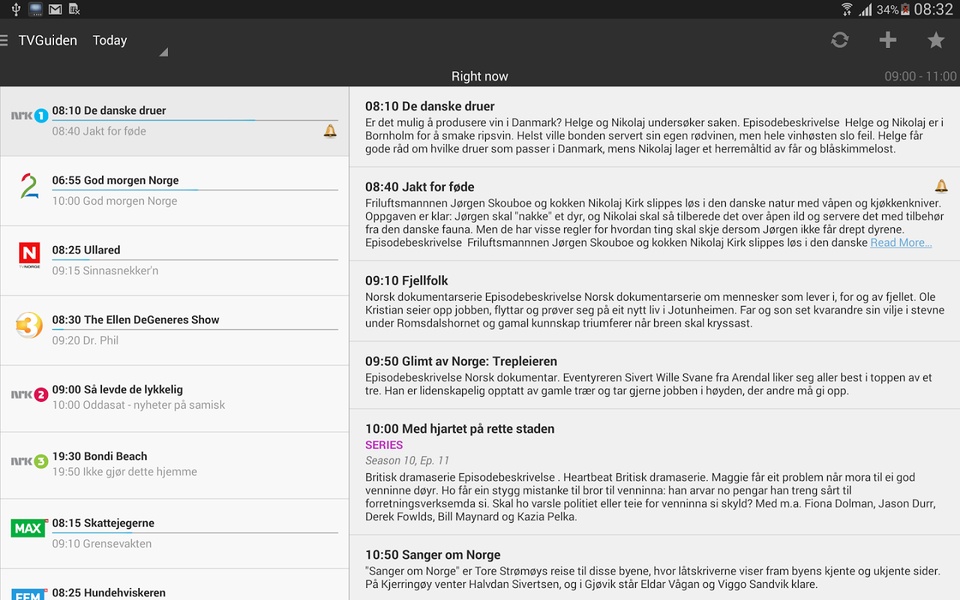Screen dimensions: 960x600
Task: Tap the refresh icon in the top bar
Action: (x=839, y=40)
